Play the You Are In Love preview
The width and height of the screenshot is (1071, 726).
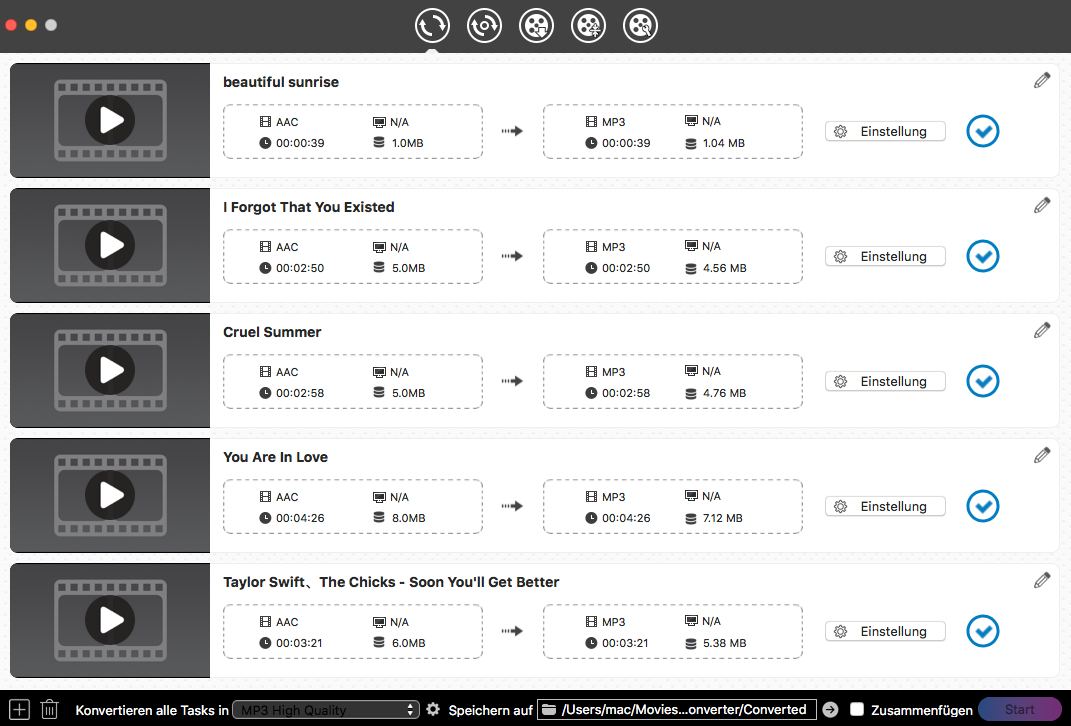(x=110, y=495)
